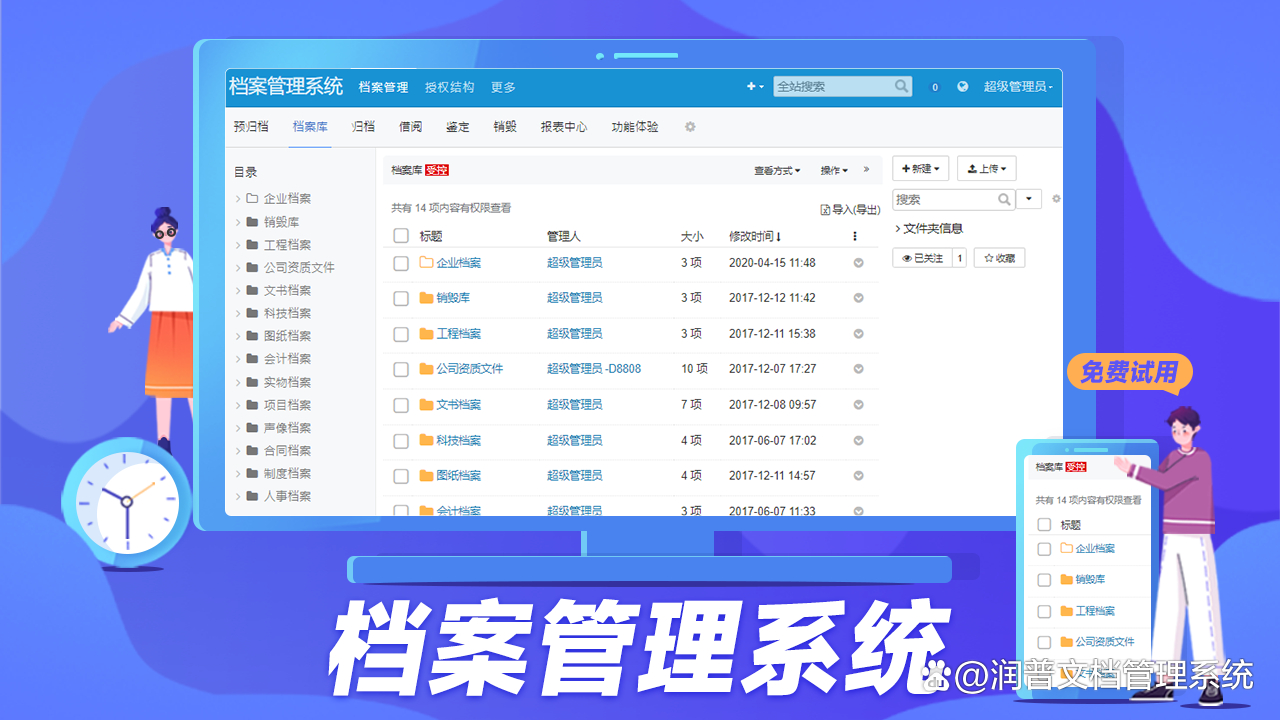Open the 工程档案 link in the phone mockup

(x=1095, y=611)
